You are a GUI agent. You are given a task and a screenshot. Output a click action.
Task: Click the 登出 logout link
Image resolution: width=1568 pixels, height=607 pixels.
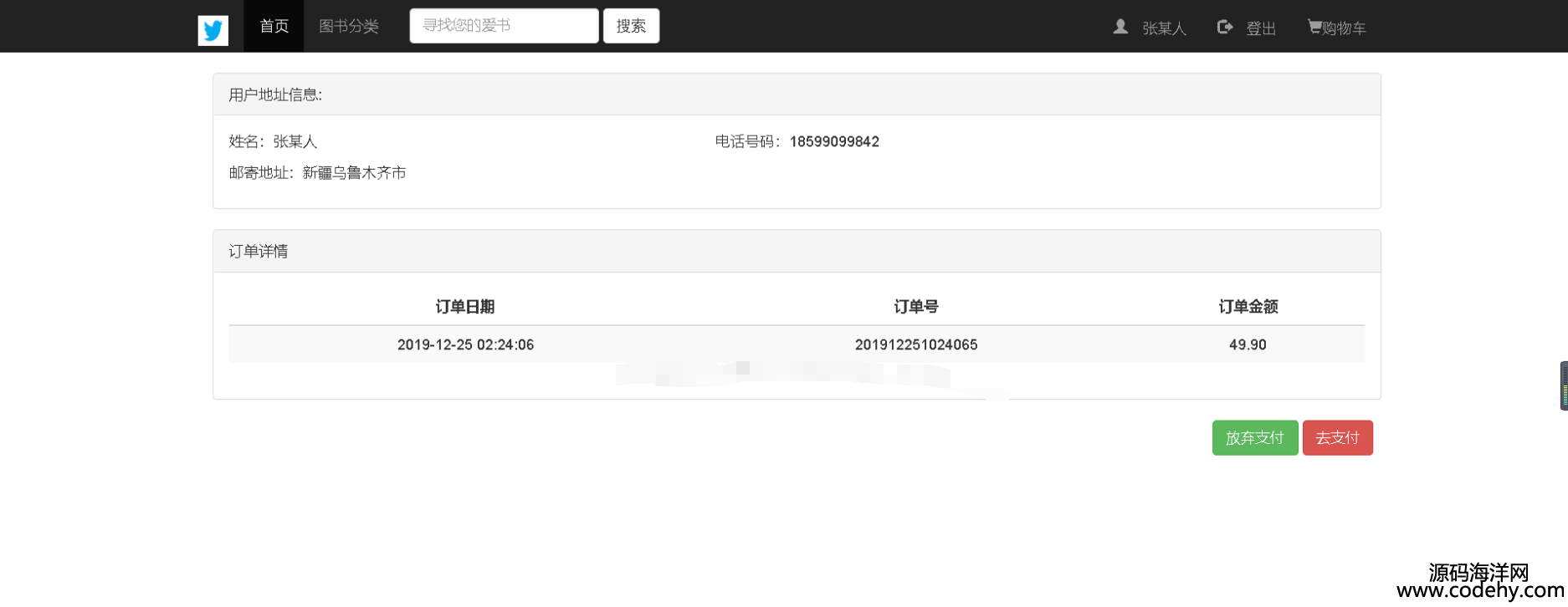tap(1260, 28)
